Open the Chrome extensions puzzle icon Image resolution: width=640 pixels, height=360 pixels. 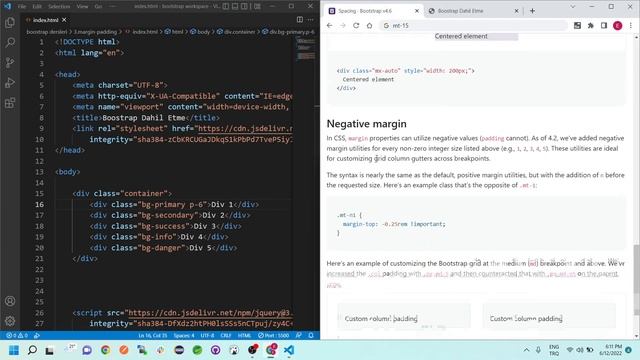tap(591, 25)
